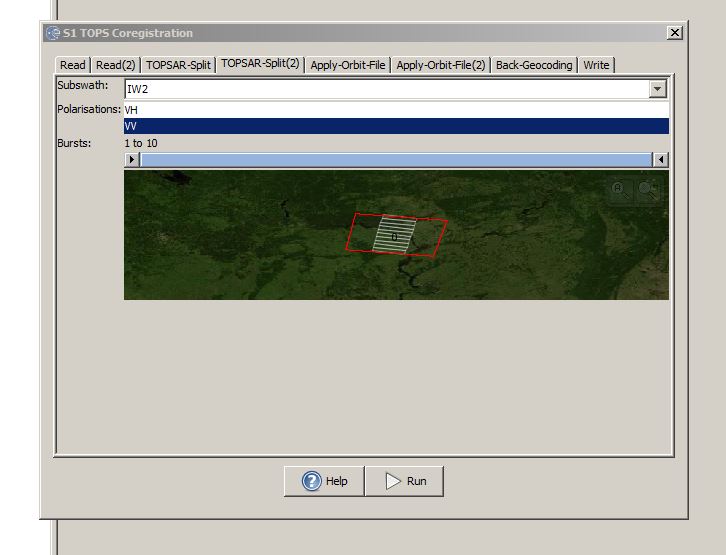Select the highlighted VV polarisation
Viewport: 726px width, 555px height.
(x=396, y=126)
